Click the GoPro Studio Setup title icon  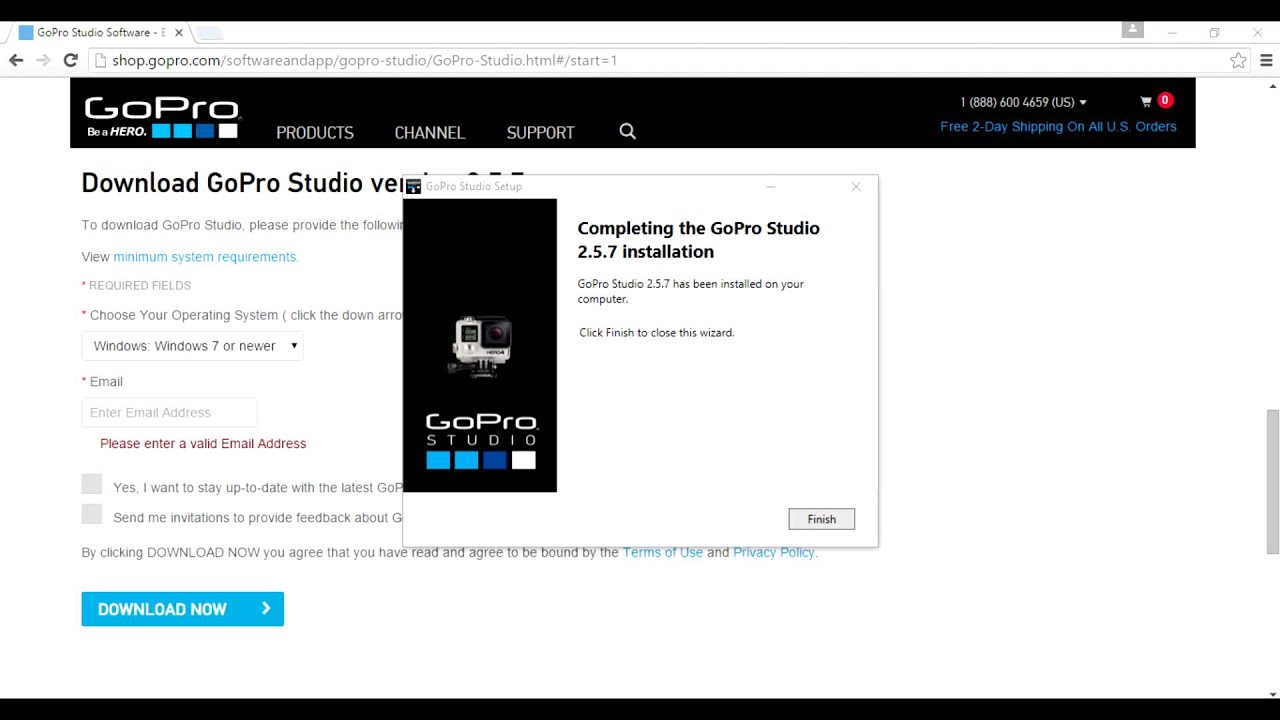pyautogui.click(x=413, y=186)
